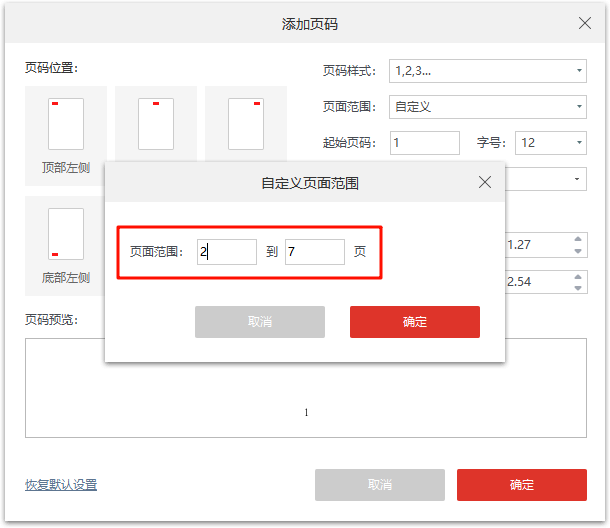Select the 底部左侧 page number position
610x528 pixels.
(x=65, y=246)
